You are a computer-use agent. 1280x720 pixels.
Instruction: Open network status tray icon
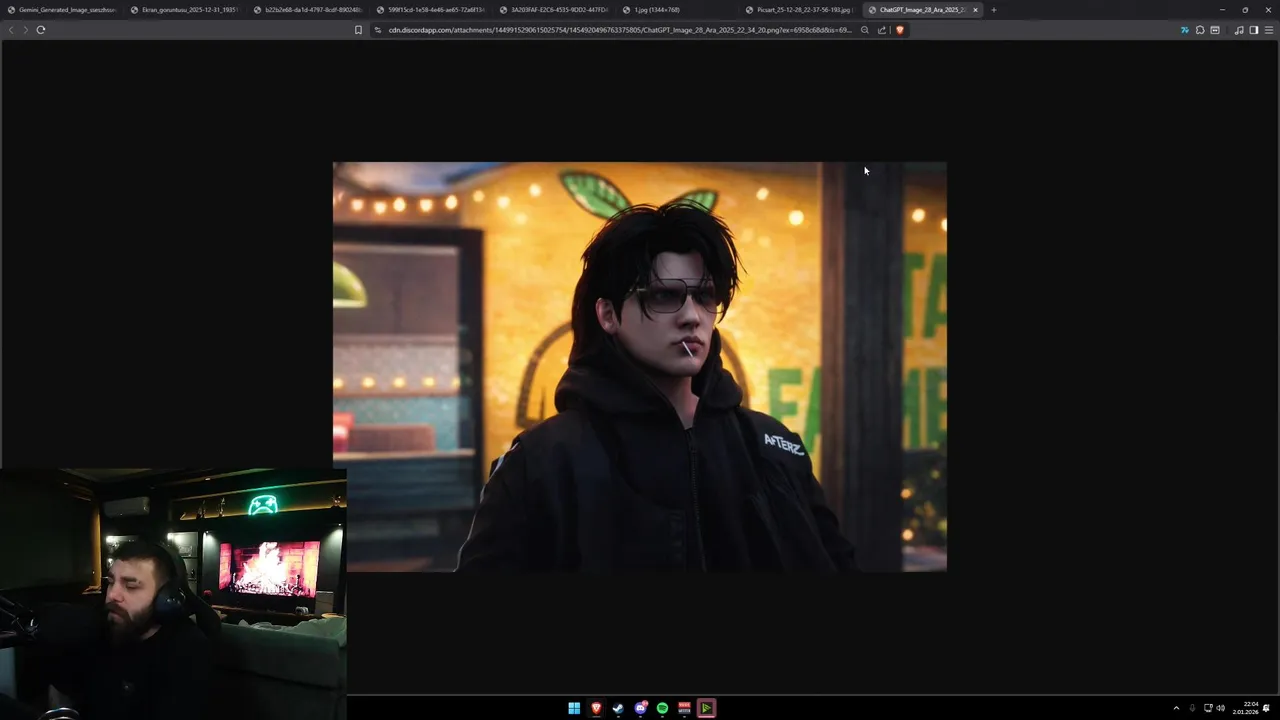(x=1208, y=708)
